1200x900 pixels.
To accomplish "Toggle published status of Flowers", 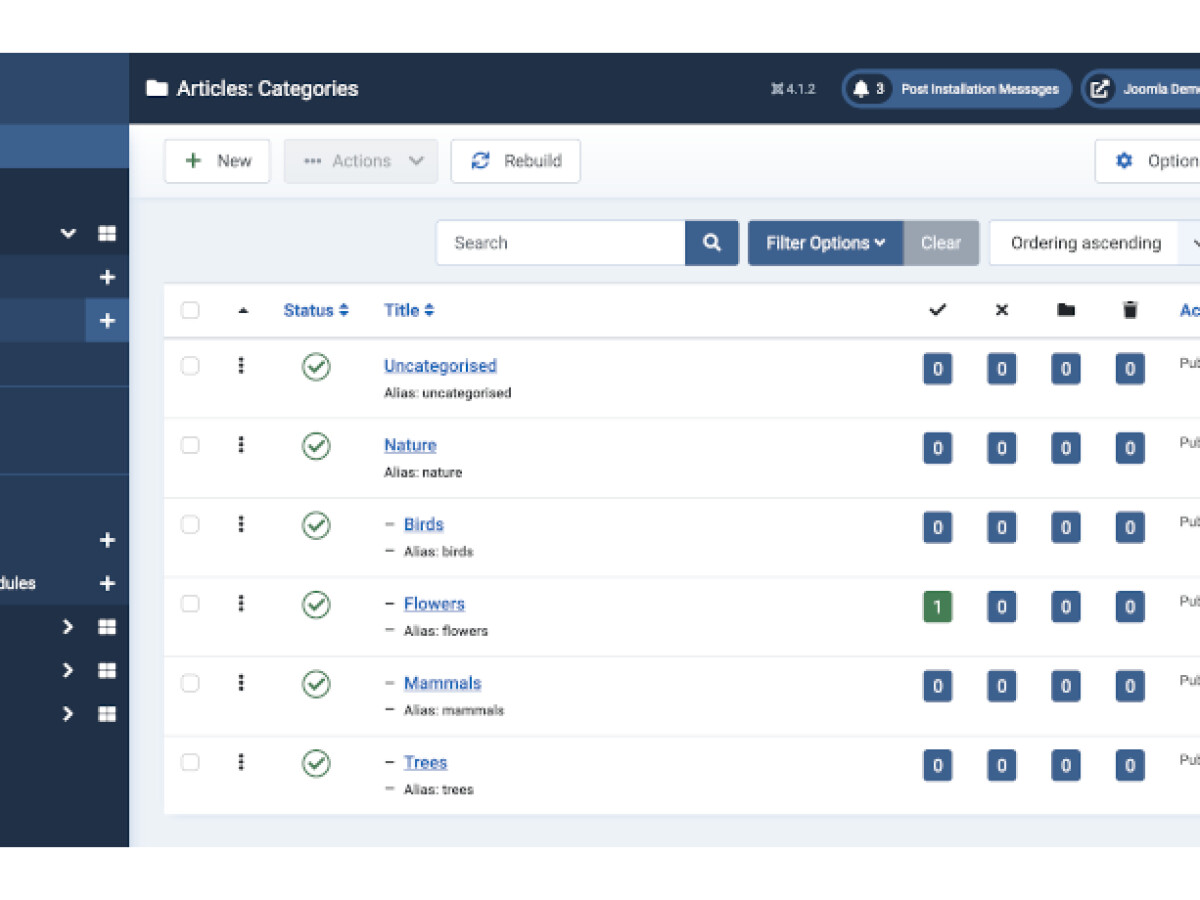I will [x=316, y=605].
